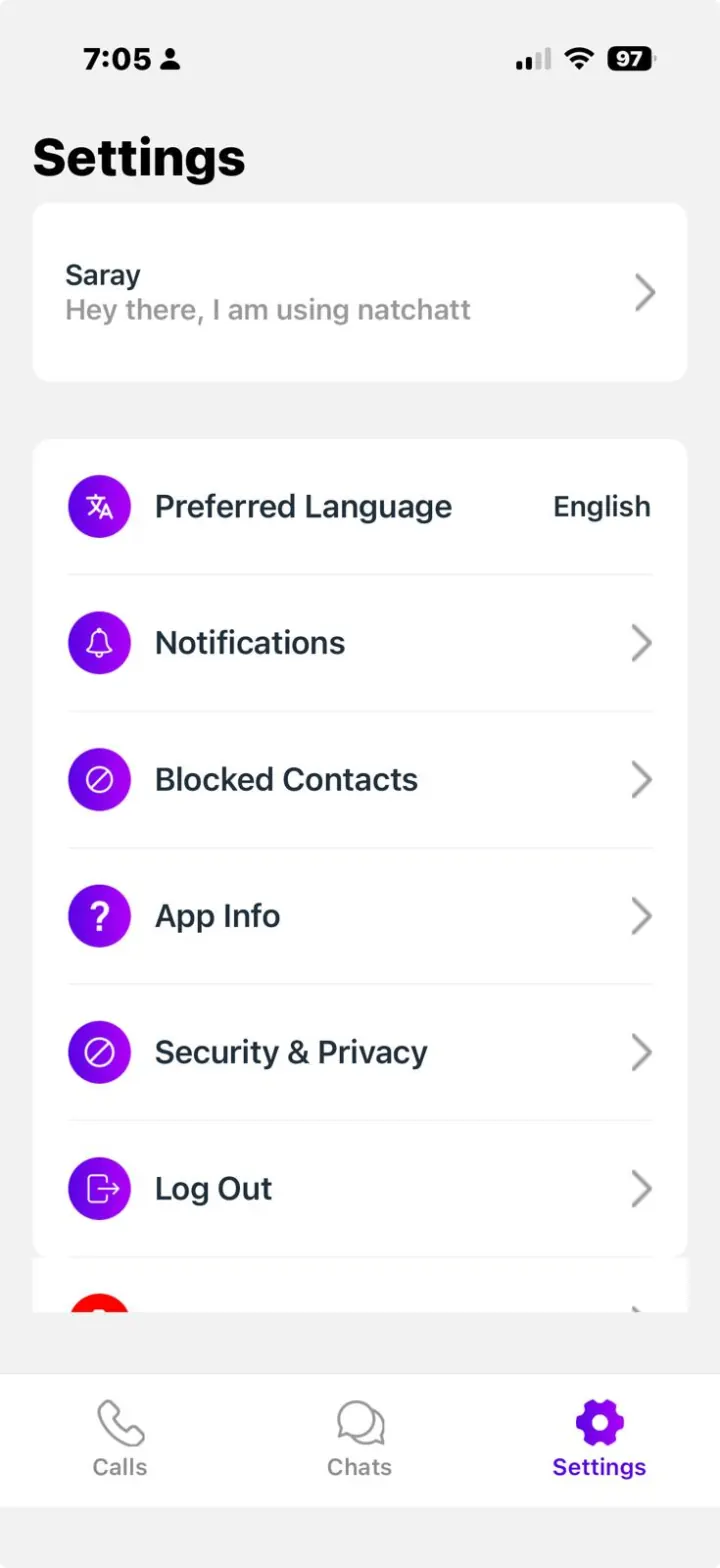Tap the partially visible red icon

(x=99, y=1303)
